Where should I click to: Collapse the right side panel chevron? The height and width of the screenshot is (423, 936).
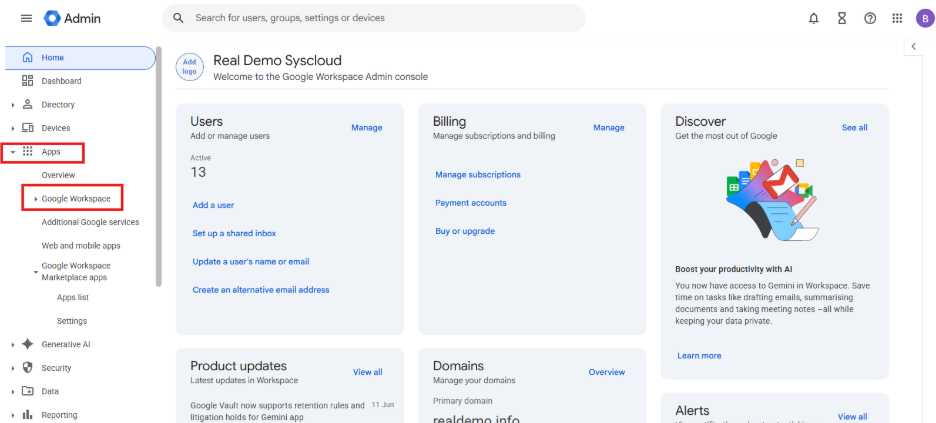pyautogui.click(x=913, y=47)
